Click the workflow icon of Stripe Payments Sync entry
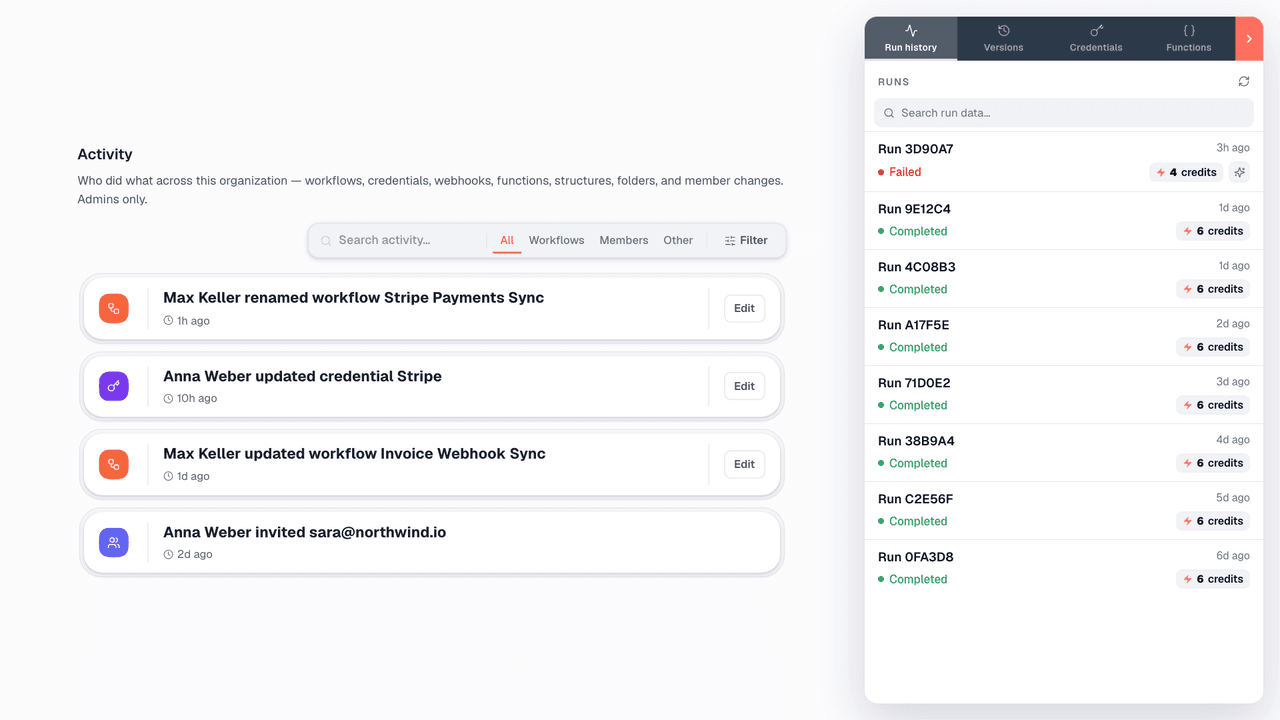 (114, 308)
